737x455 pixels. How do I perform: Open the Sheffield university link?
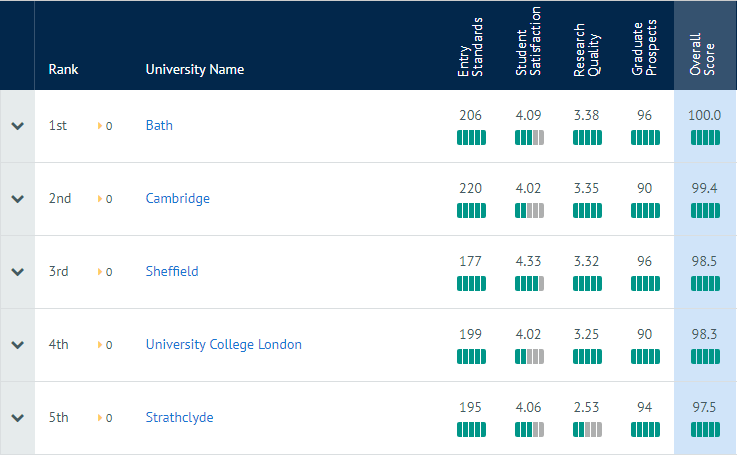click(x=172, y=271)
